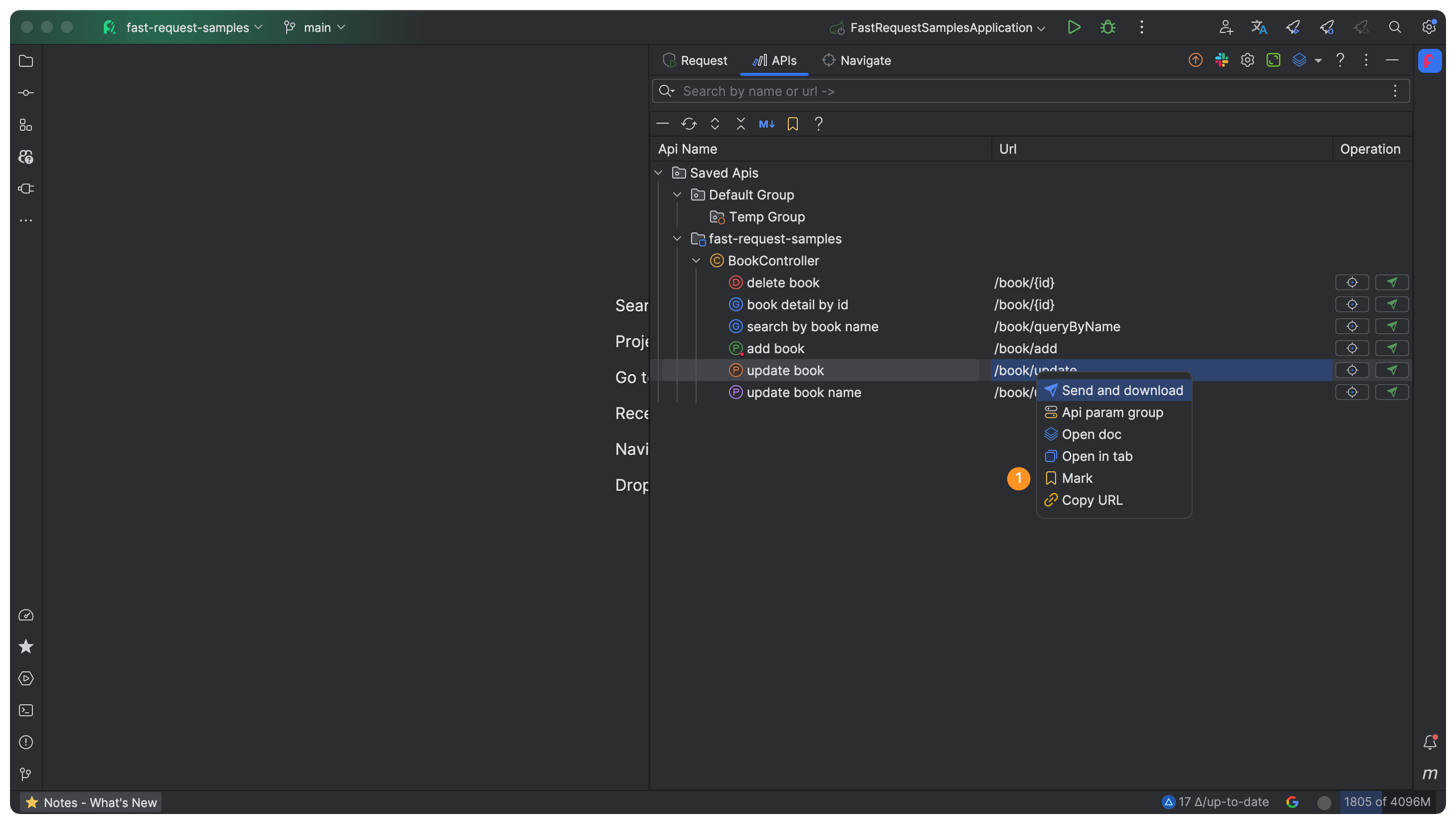Click Notes - What's New in status bar
Screen dimensions: 1456x824
(x=91, y=802)
